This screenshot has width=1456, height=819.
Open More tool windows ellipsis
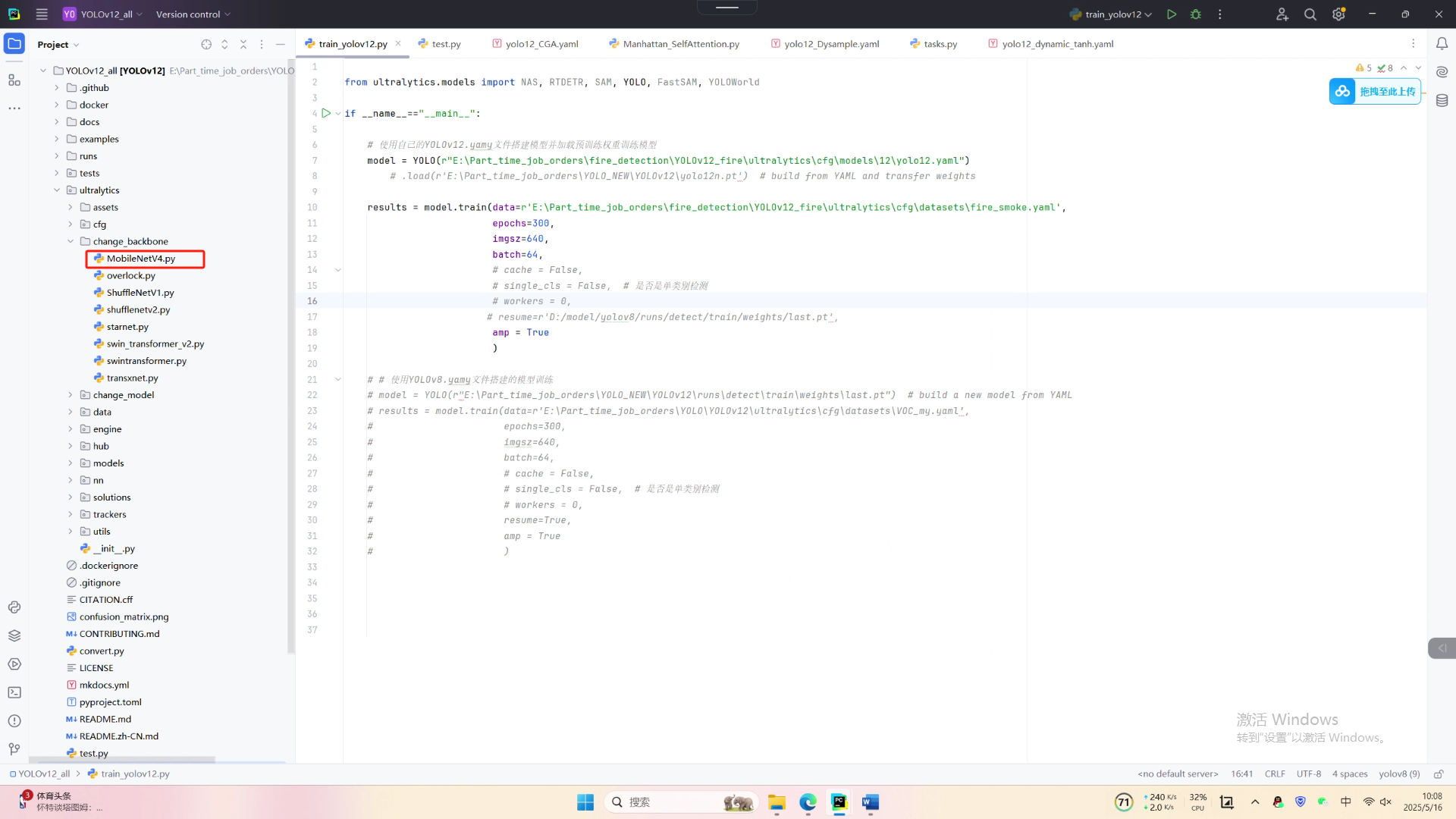(x=14, y=108)
